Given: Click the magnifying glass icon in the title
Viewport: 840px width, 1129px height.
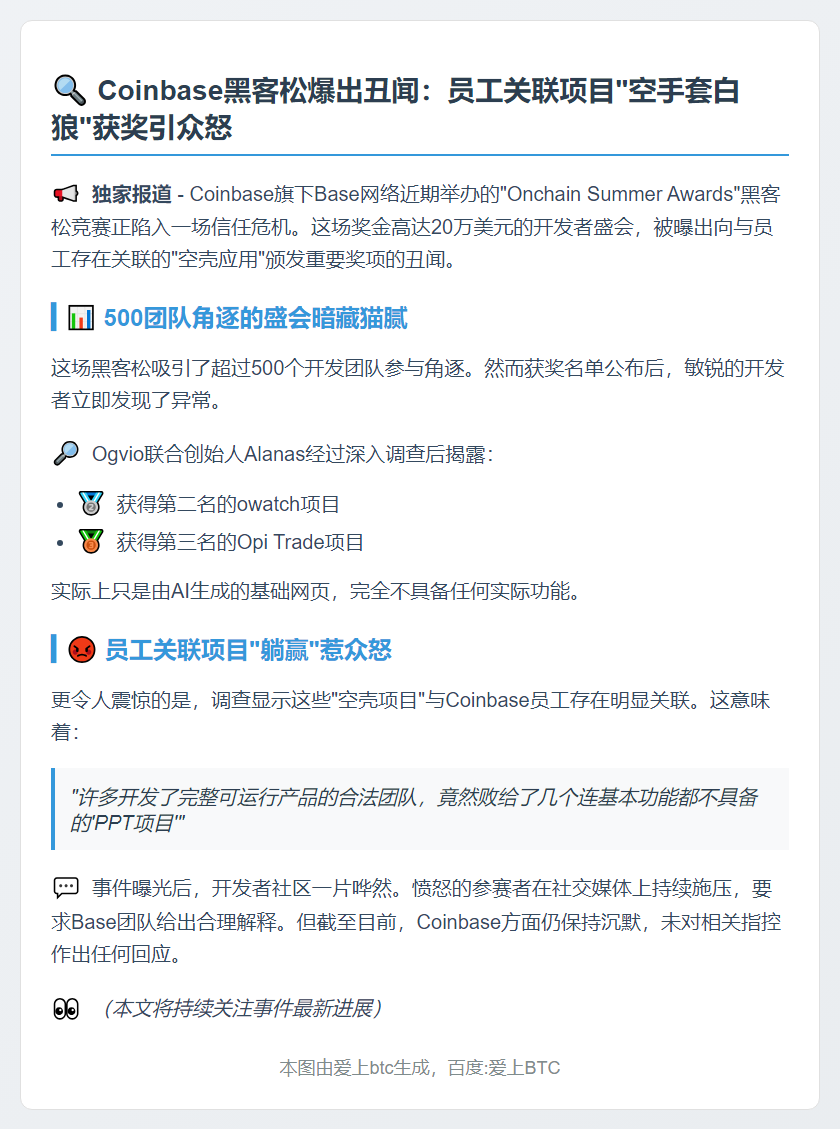Looking at the screenshot, I should (69, 91).
